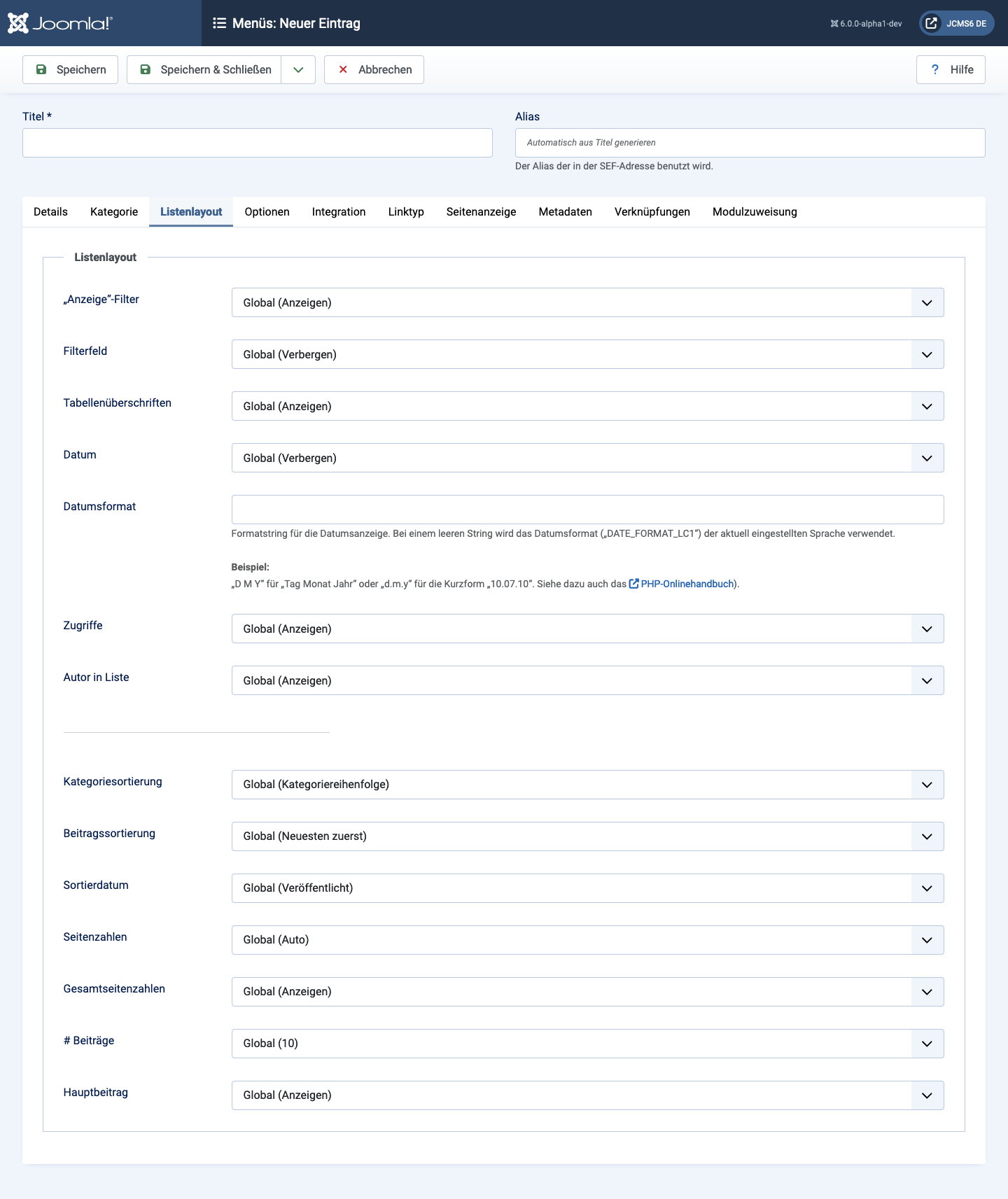Expand the Filterfeld dropdown

point(588,354)
